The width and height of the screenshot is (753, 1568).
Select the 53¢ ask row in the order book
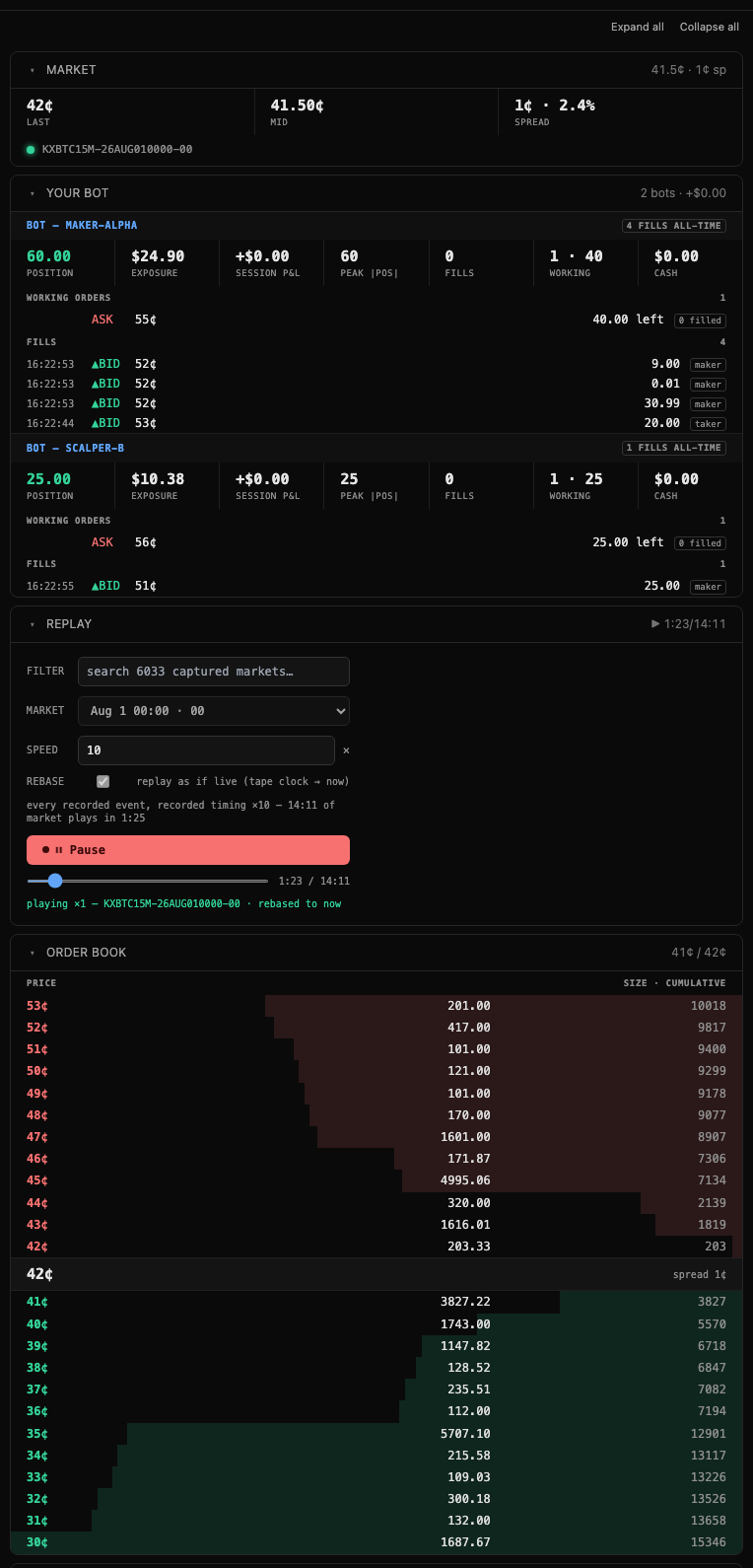coord(376,1006)
